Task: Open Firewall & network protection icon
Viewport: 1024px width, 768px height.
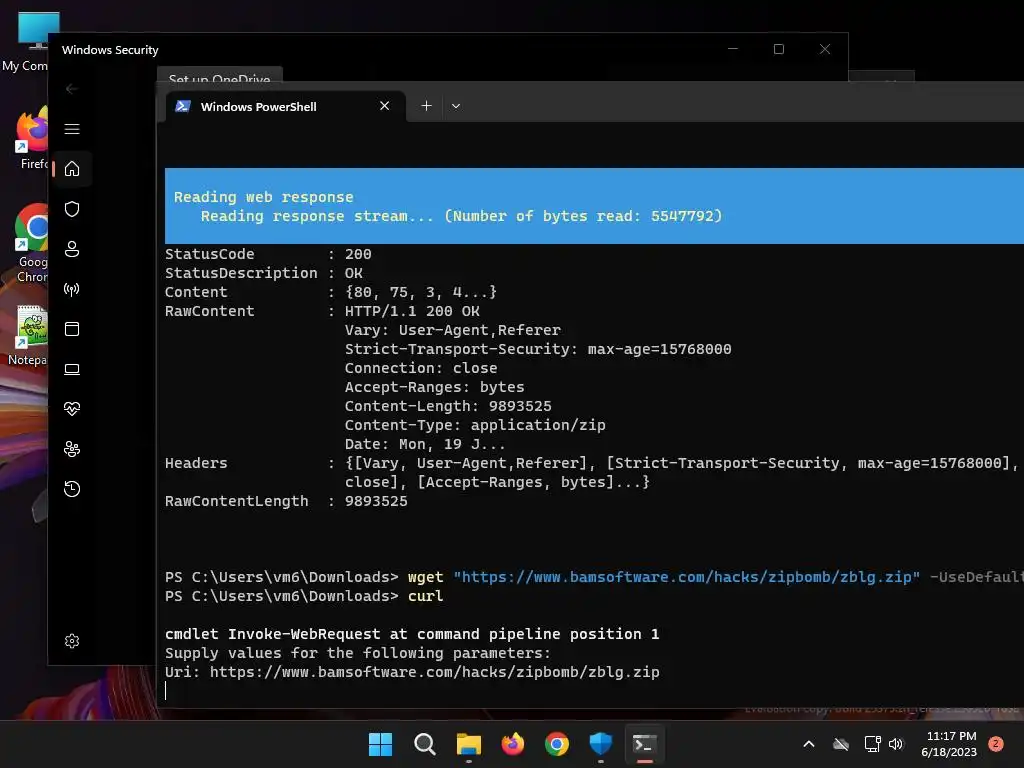Action: pos(72,289)
